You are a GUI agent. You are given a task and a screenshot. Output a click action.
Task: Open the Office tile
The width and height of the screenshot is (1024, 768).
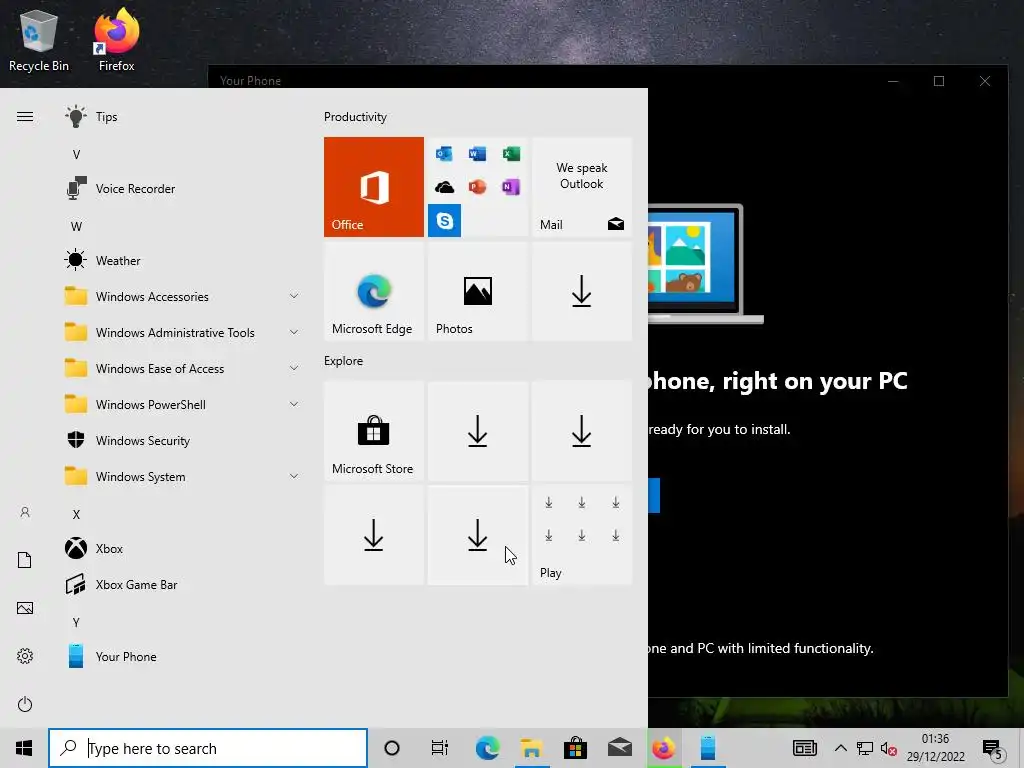[374, 187]
